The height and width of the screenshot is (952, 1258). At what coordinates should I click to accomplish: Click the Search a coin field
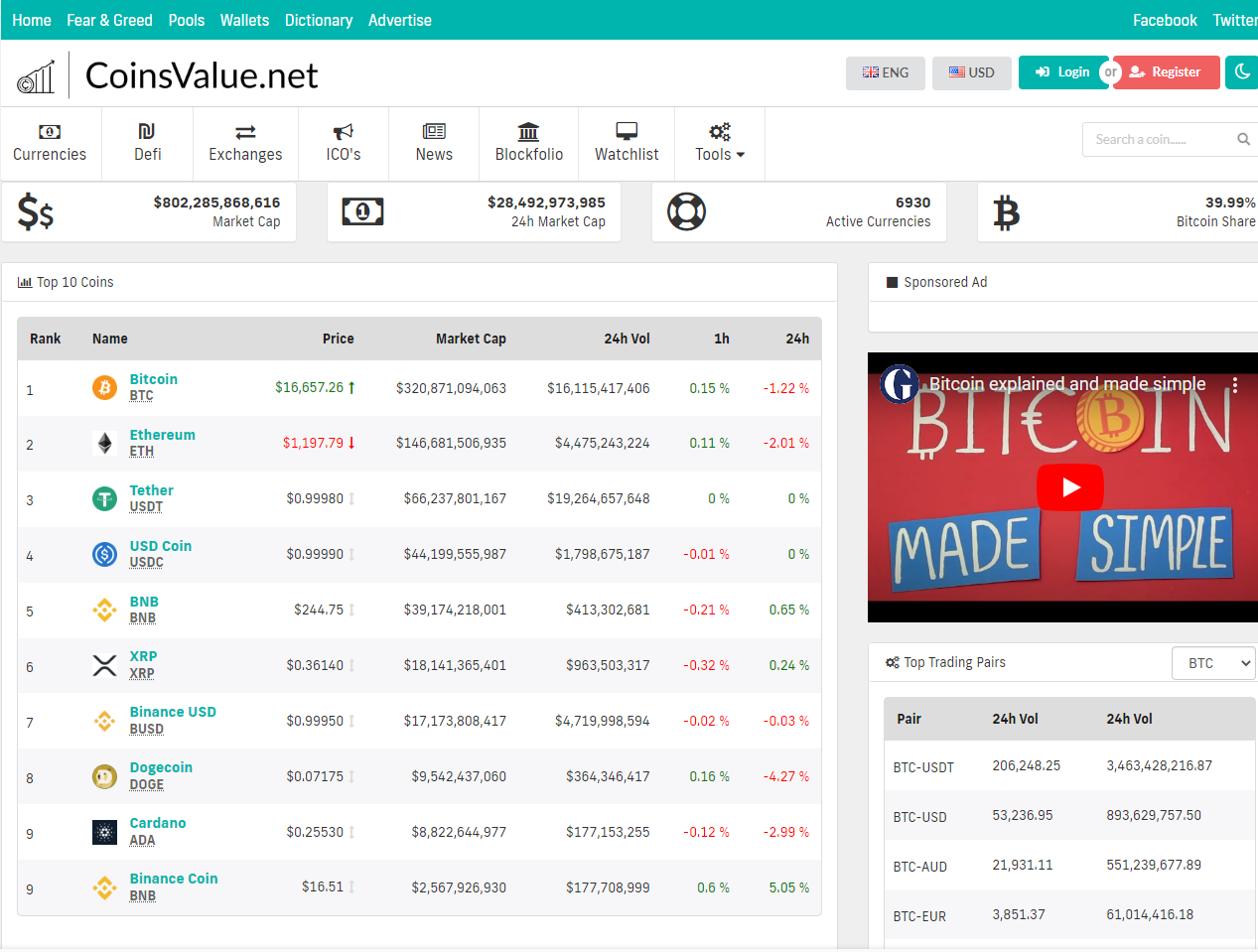coord(1157,140)
